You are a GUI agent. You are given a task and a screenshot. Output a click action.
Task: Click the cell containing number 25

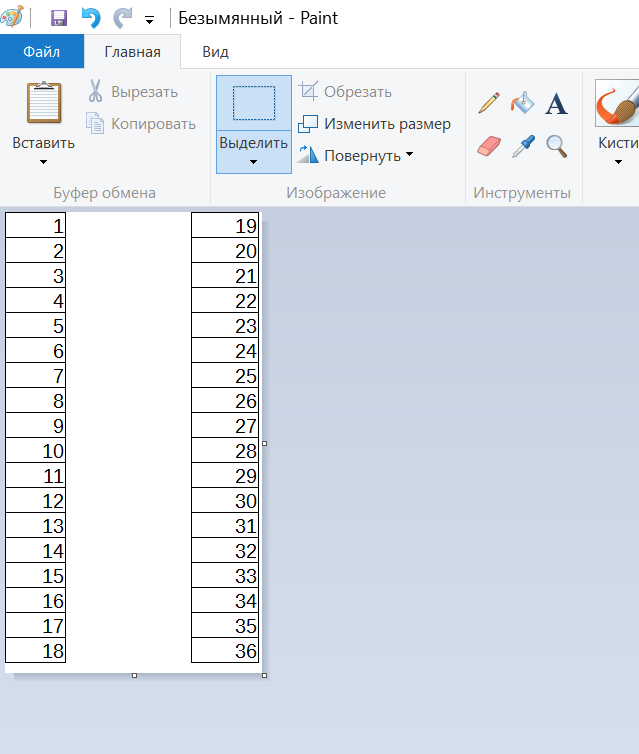point(225,375)
